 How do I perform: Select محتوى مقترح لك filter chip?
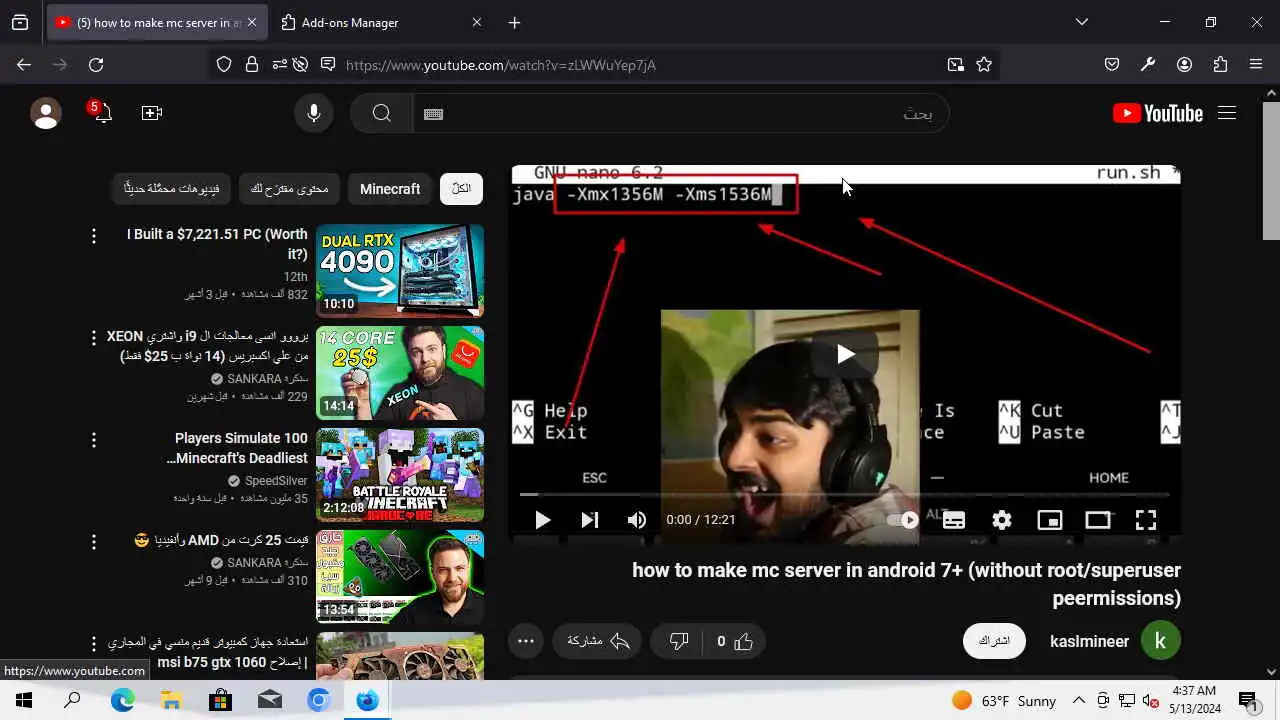pos(289,189)
